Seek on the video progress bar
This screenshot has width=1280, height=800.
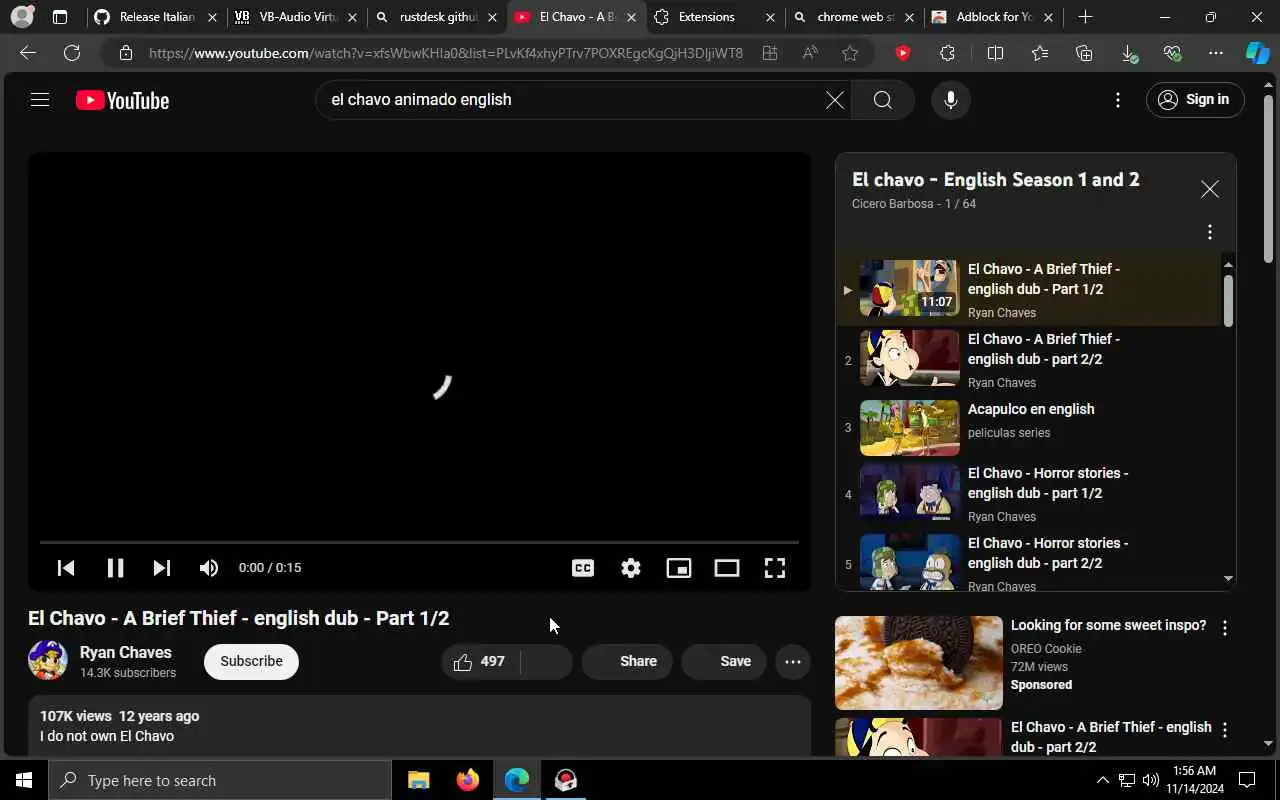coord(419,542)
